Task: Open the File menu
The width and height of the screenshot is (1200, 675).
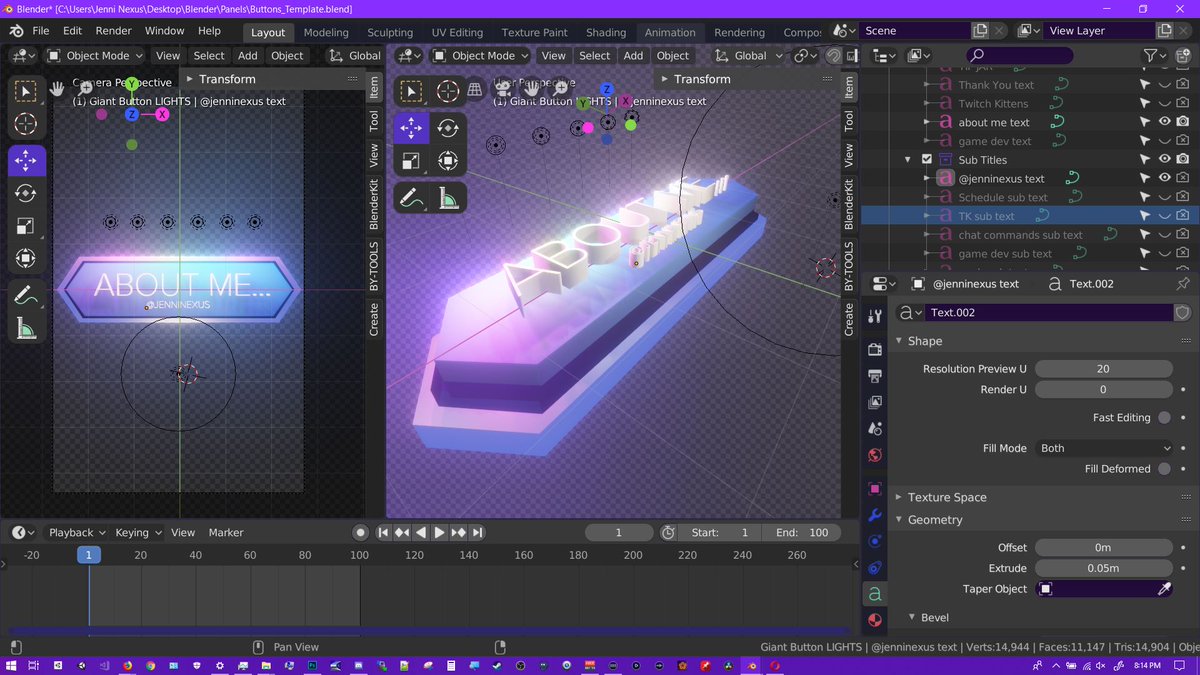Action: (40, 31)
